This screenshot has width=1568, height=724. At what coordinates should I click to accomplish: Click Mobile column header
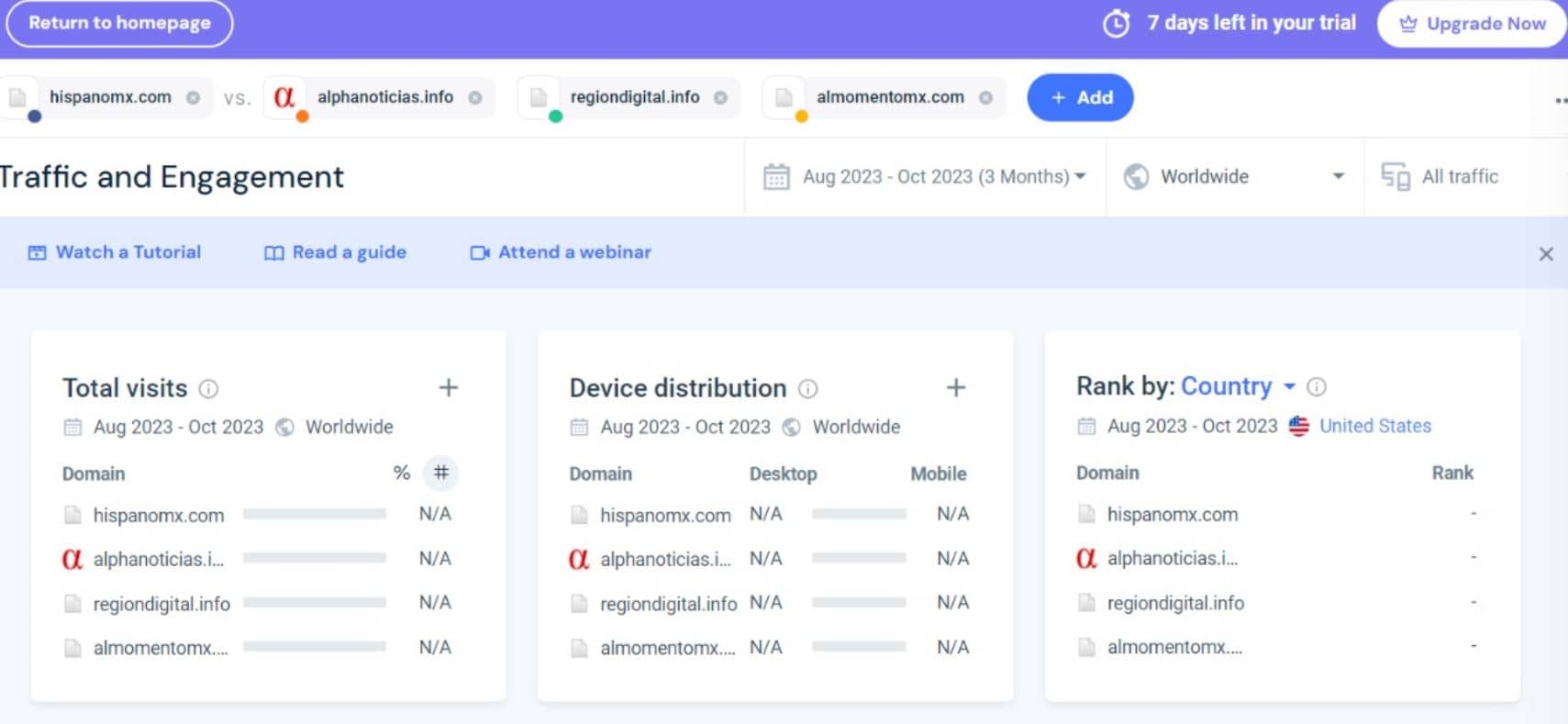pos(939,474)
